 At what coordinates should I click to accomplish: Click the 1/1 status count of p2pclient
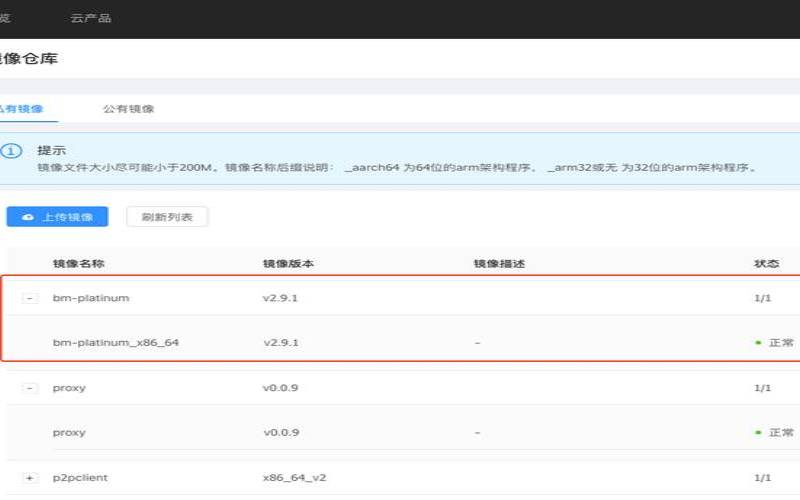point(762,478)
